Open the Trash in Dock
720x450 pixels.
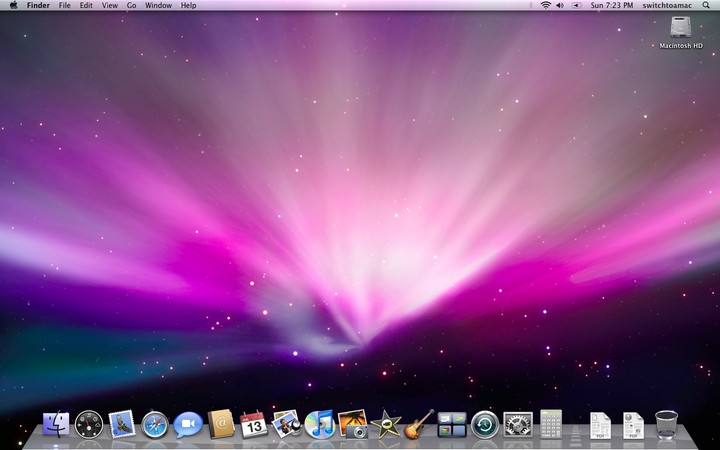[666, 425]
